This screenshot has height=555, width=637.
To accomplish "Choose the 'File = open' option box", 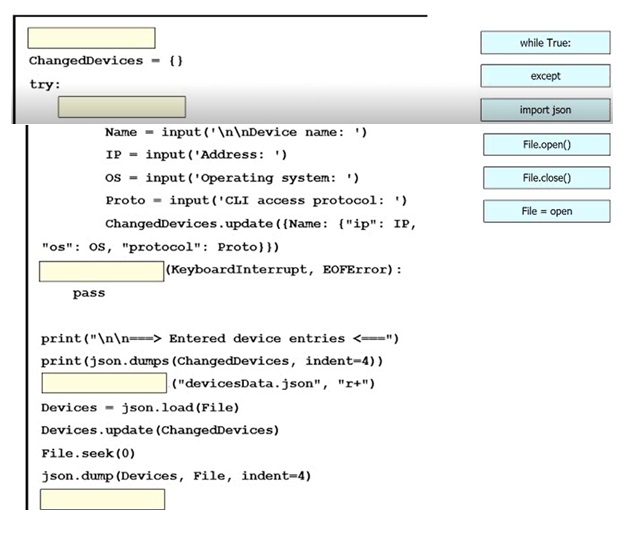I will pos(546,211).
